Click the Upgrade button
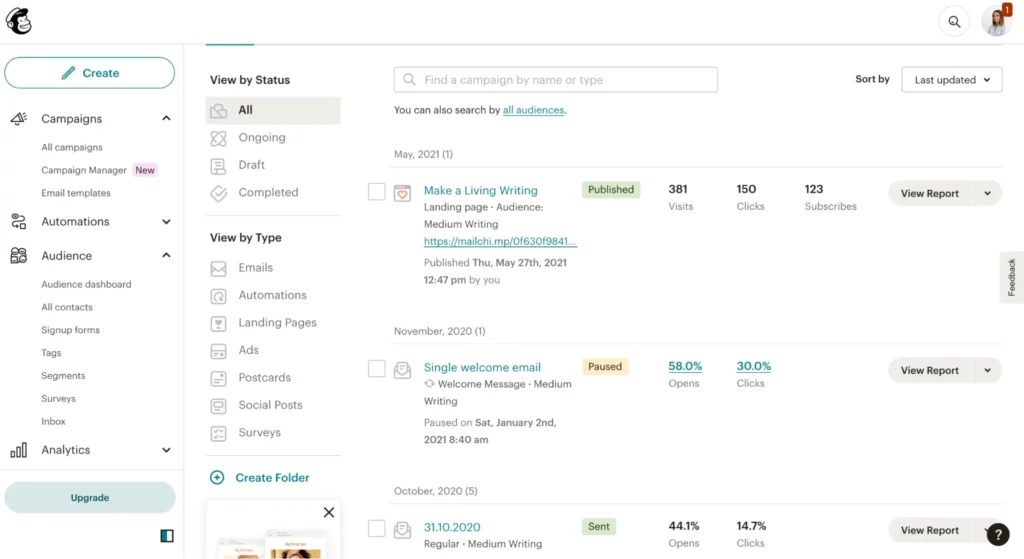 pyautogui.click(x=89, y=498)
